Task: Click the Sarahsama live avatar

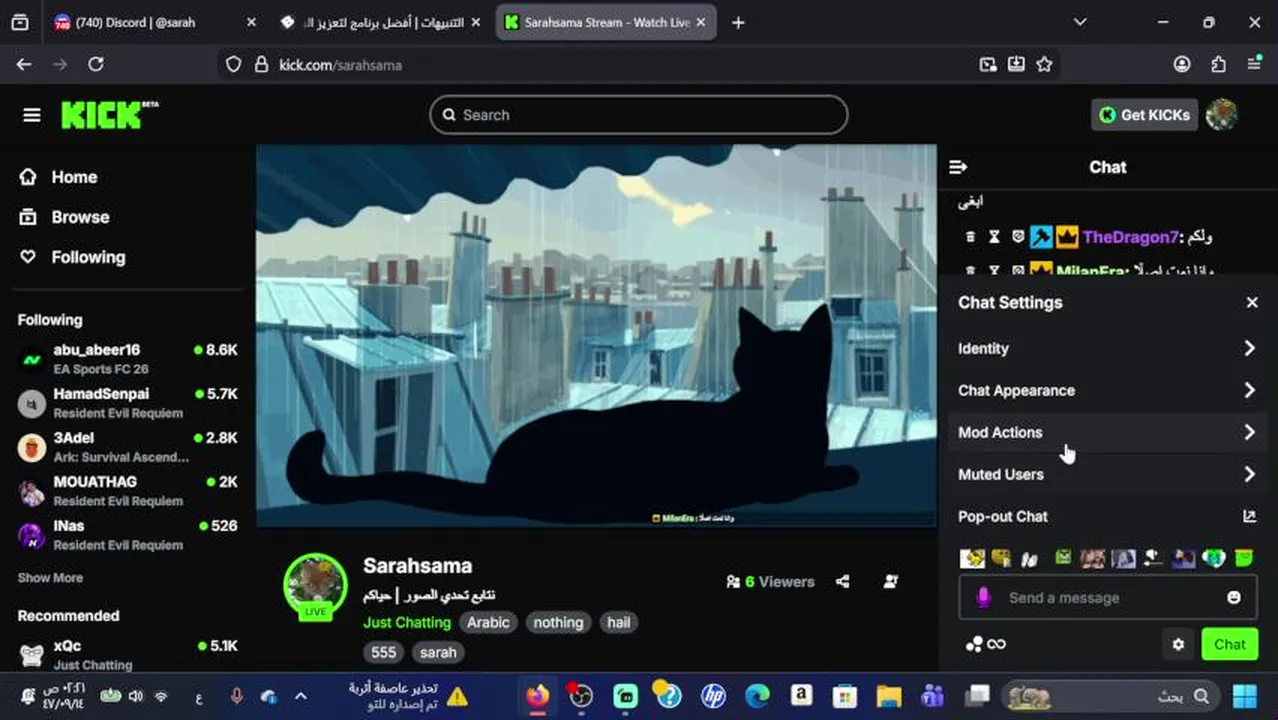Action: [x=315, y=585]
